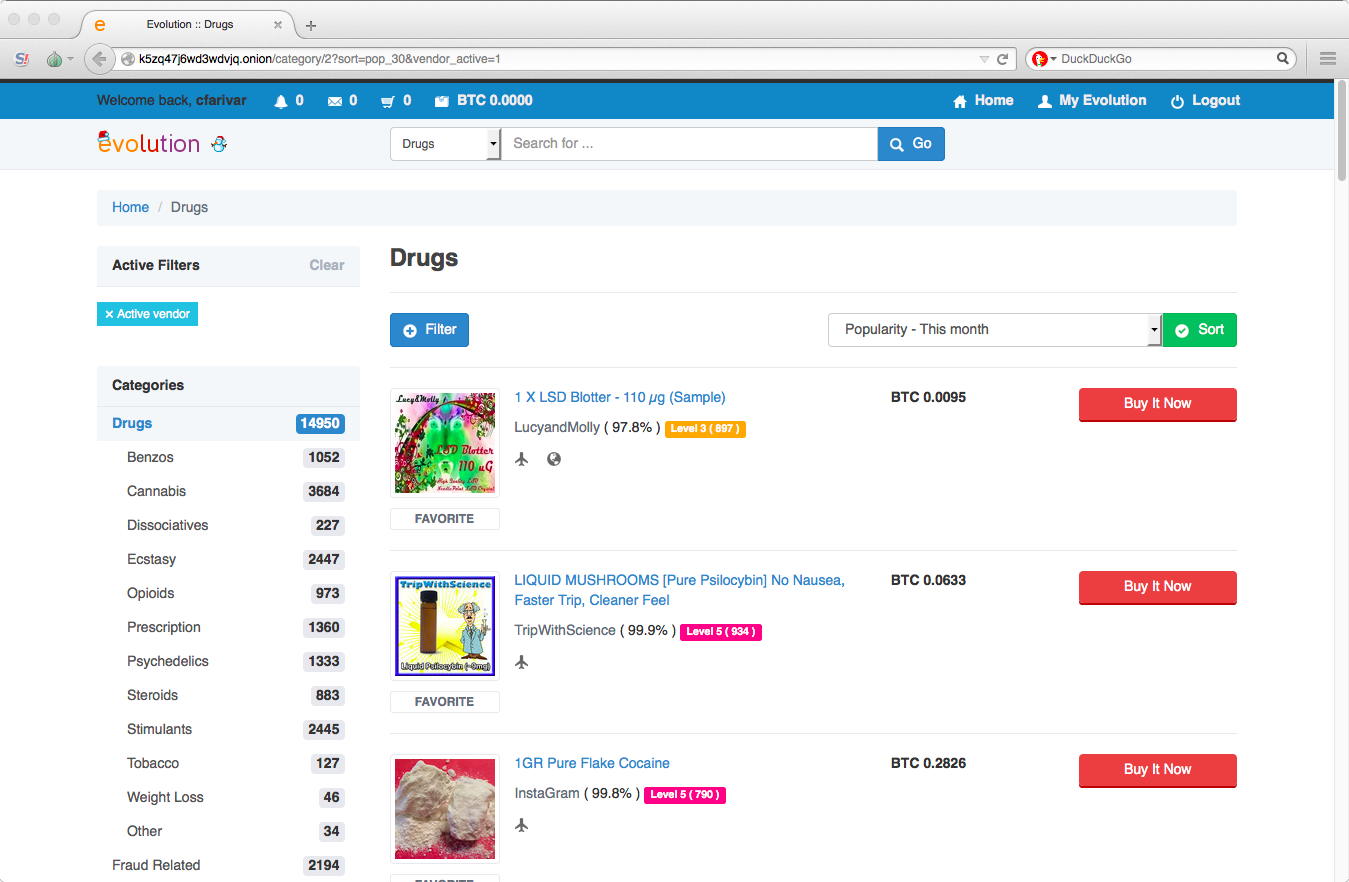Click the magnifier in the DuckDuckGo search box
The image size is (1349, 882).
(x=1283, y=59)
